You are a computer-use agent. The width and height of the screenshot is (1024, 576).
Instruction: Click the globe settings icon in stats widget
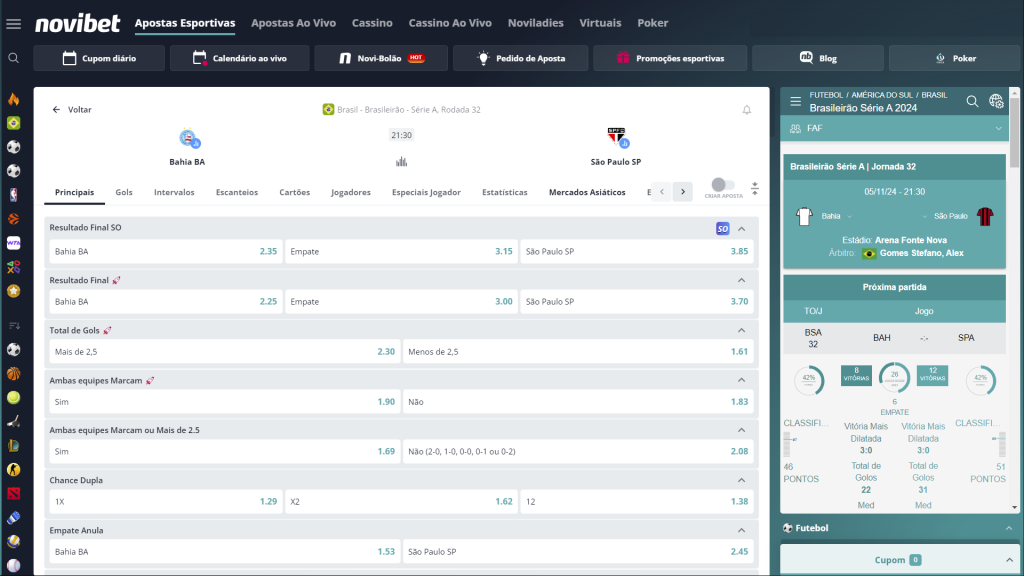(x=996, y=101)
